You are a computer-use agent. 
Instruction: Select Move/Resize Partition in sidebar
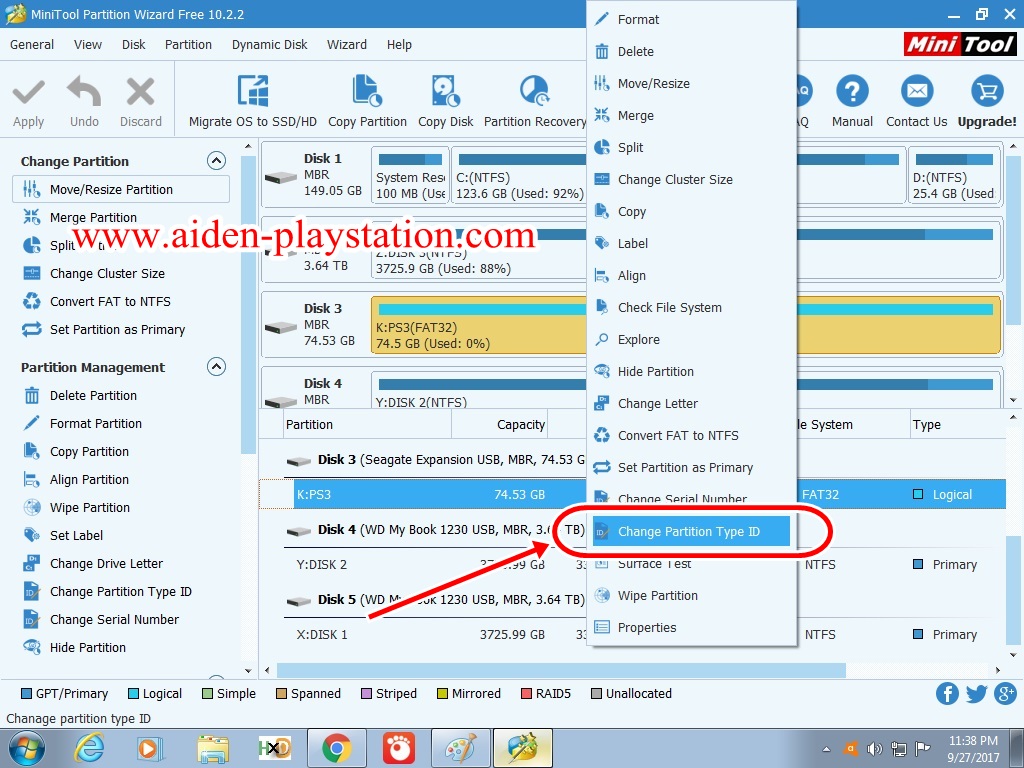click(x=121, y=189)
